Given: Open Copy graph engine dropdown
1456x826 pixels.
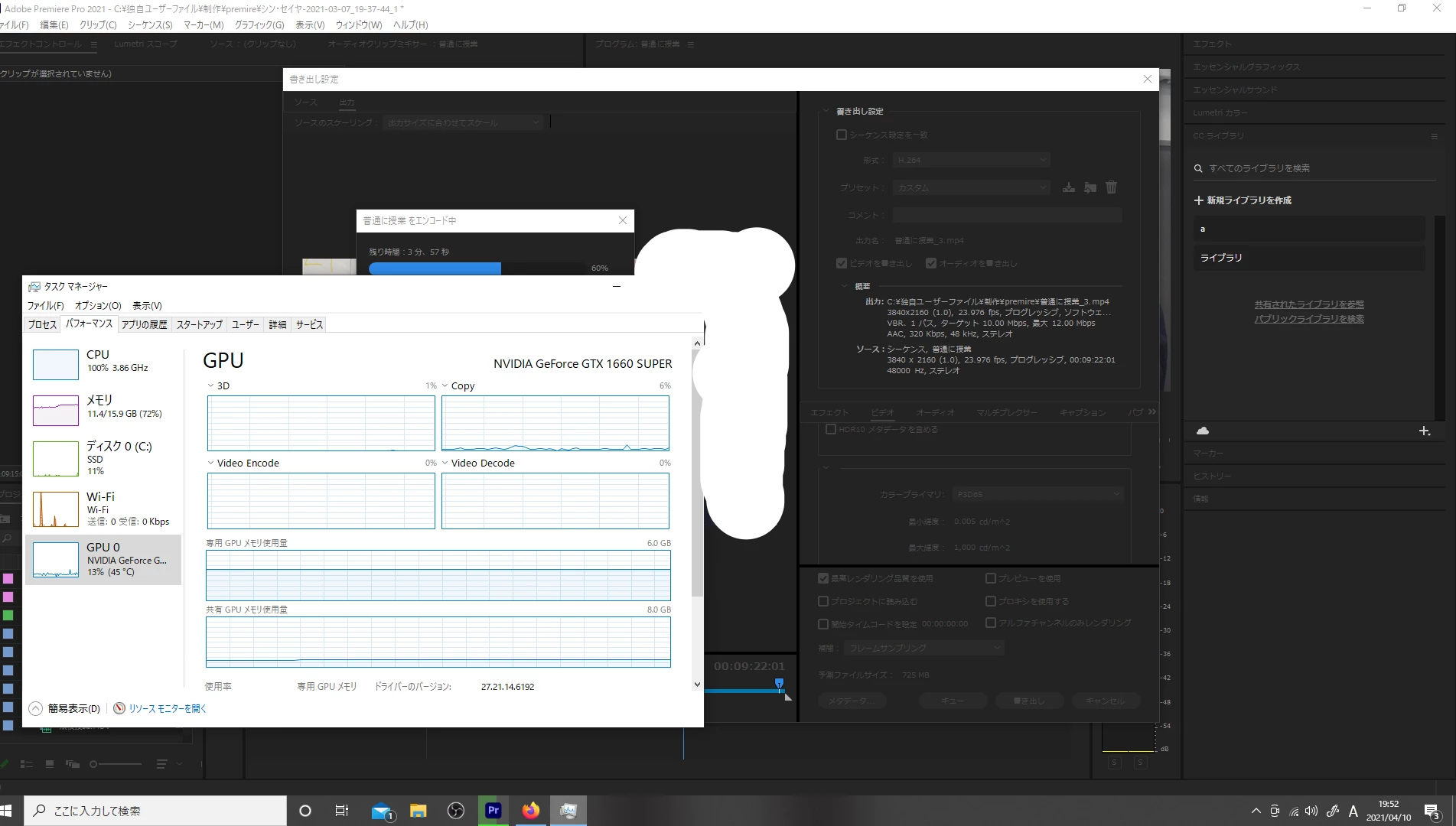Looking at the screenshot, I should 445,385.
